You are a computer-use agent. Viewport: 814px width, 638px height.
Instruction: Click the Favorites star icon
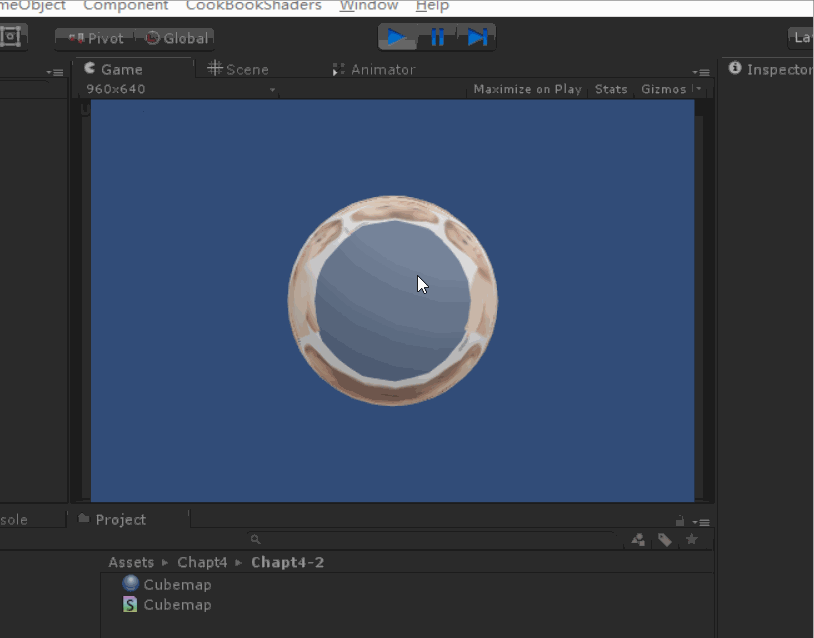coord(691,539)
